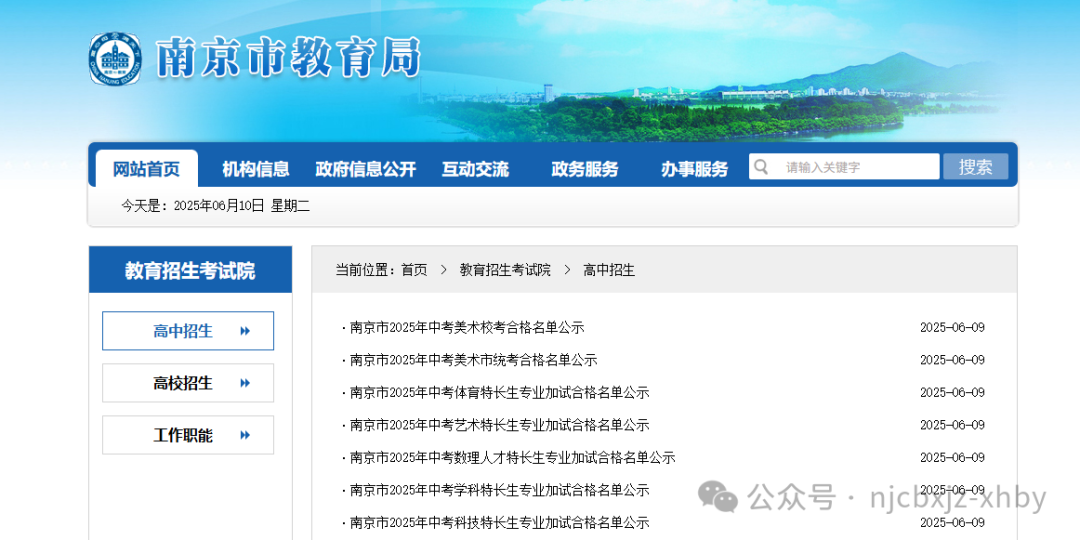Open the 政务服务 menu
This screenshot has width=1080, height=540.
(x=585, y=169)
